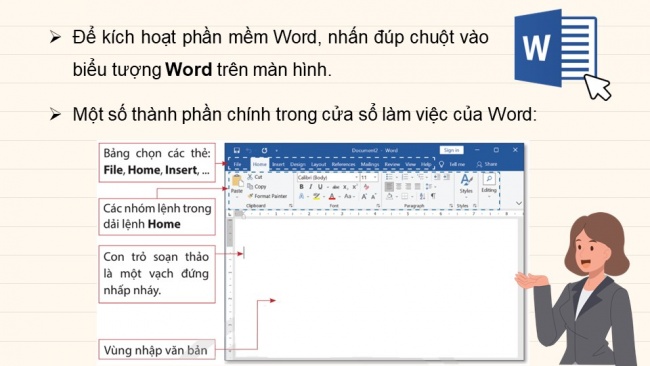Switch to the Insert tab

coord(278,165)
